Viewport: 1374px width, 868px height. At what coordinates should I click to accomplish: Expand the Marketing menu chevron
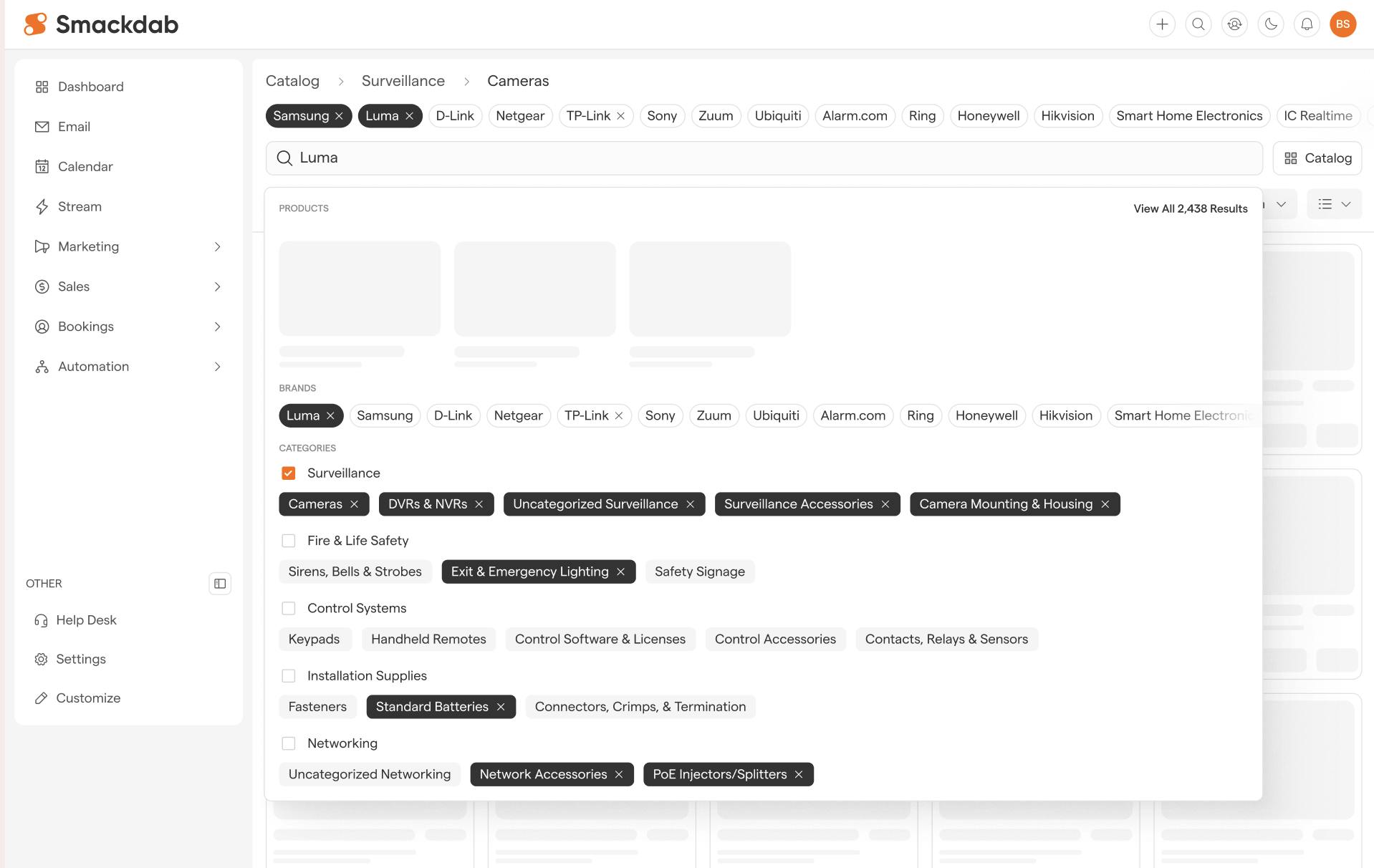pyautogui.click(x=218, y=246)
